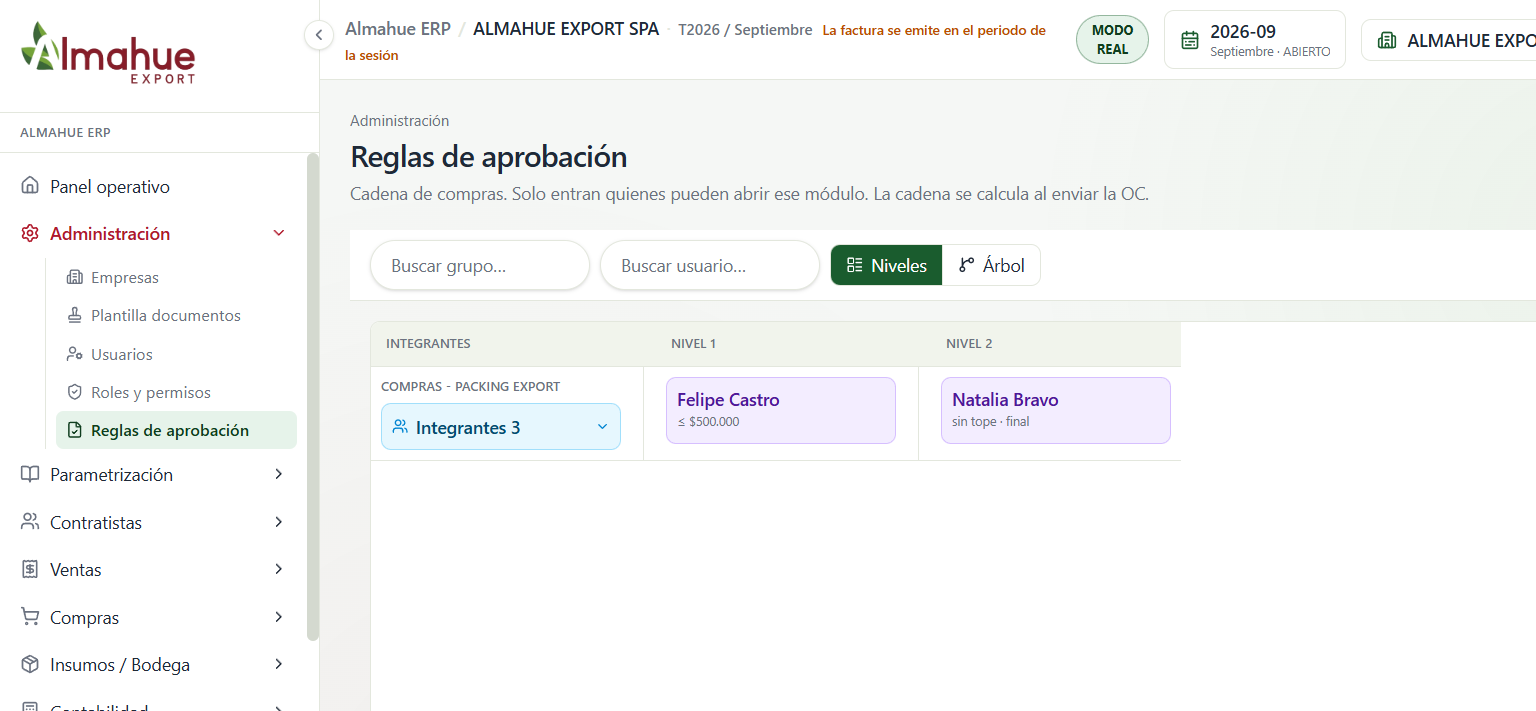Screen dimensions: 1536x711
Task: Click the Integrantes 3 people icon
Action: pos(400,427)
